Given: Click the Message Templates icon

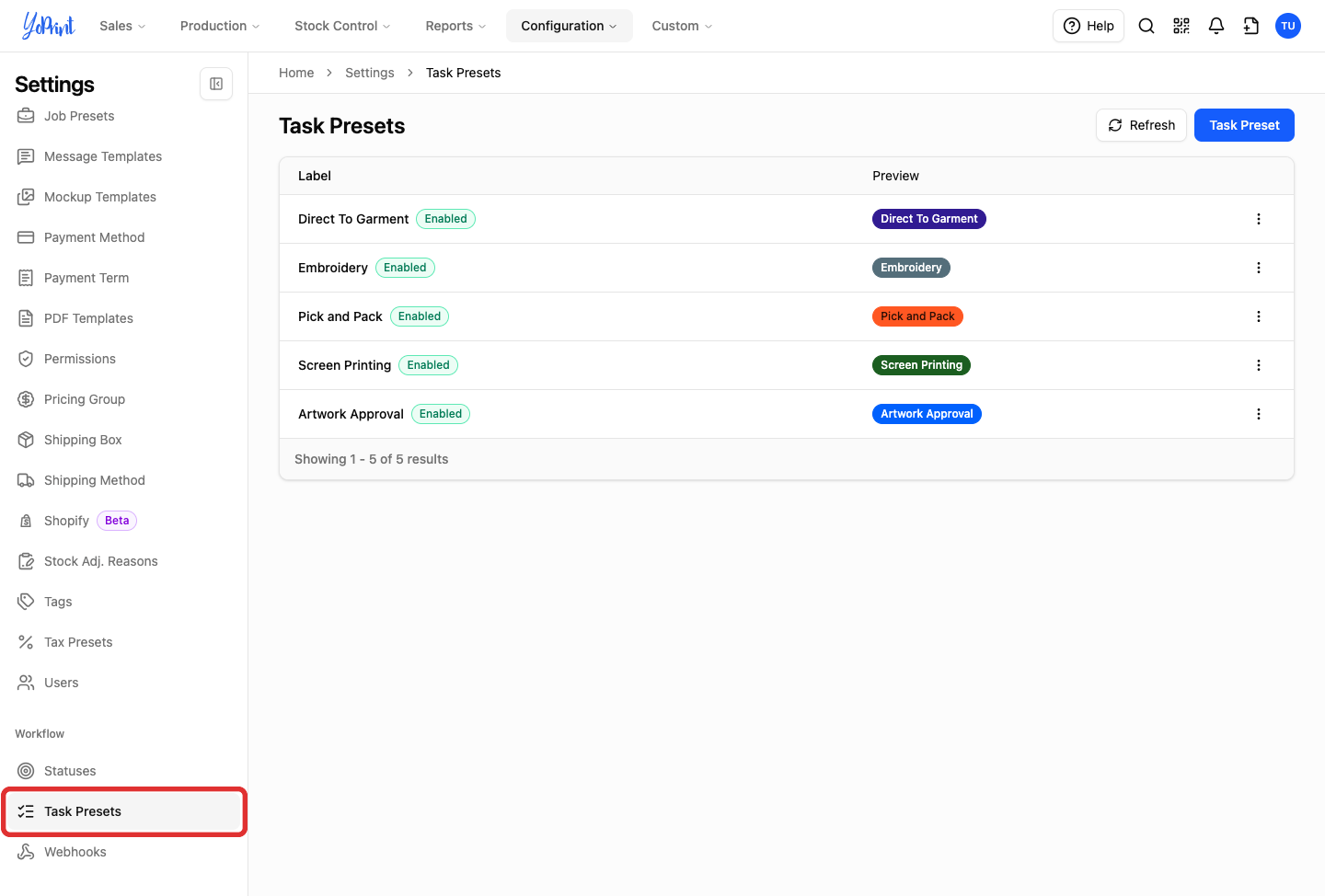Looking at the screenshot, I should click(26, 156).
